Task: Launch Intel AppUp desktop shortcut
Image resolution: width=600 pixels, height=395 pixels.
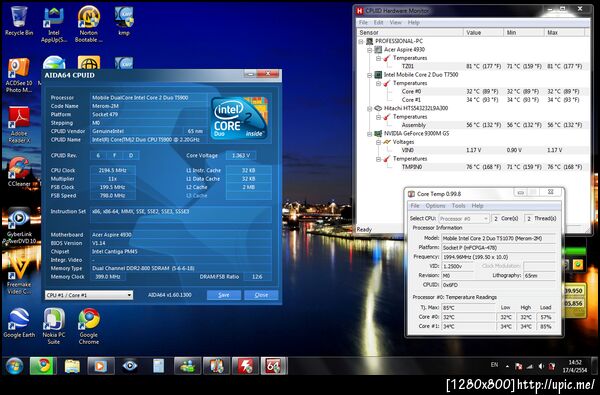Action: coord(54,24)
